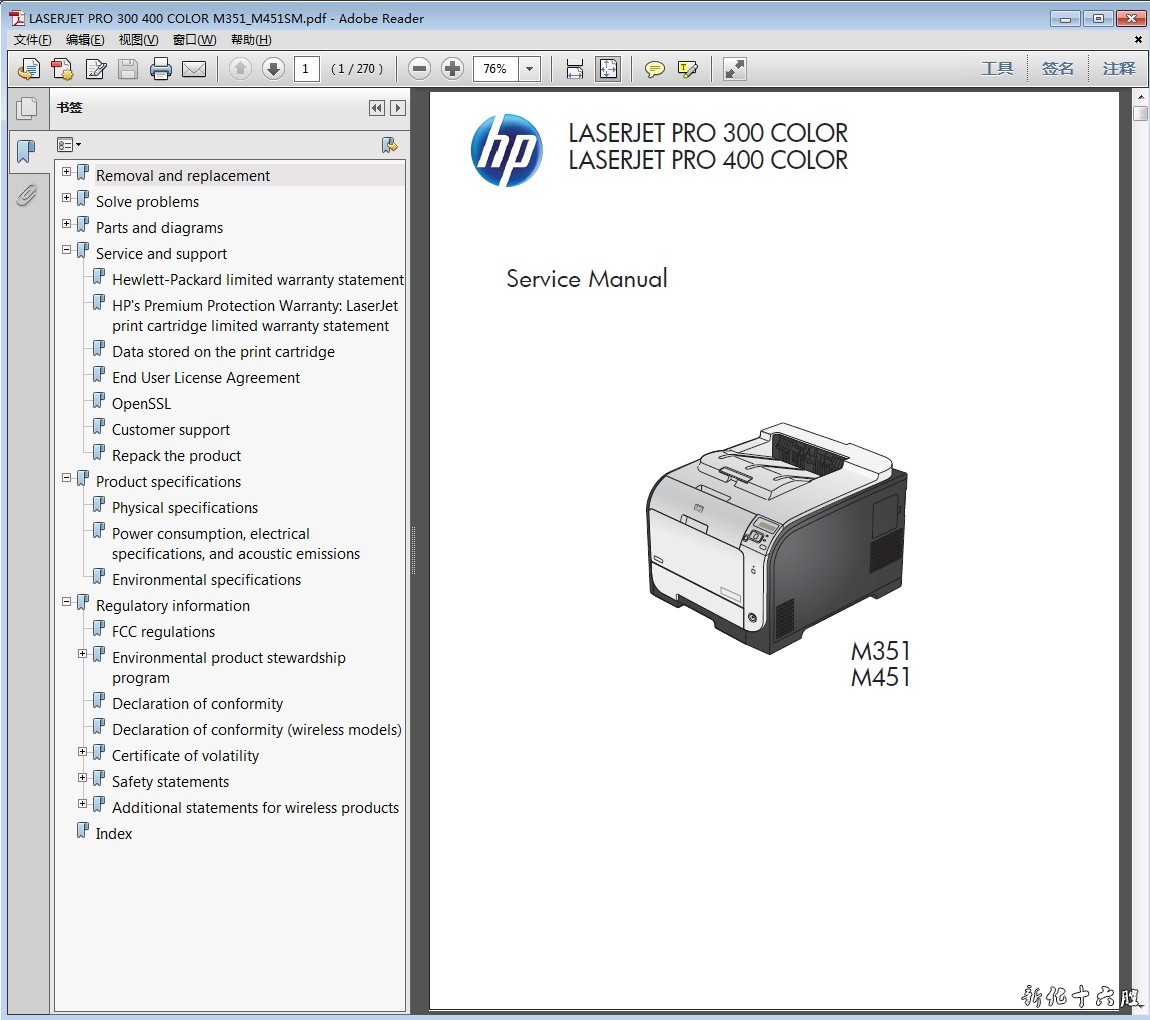Image resolution: width=1150 pixels, height=1020 pixels.
Task: Go to next page with down arrow
Action: (273, 69)
